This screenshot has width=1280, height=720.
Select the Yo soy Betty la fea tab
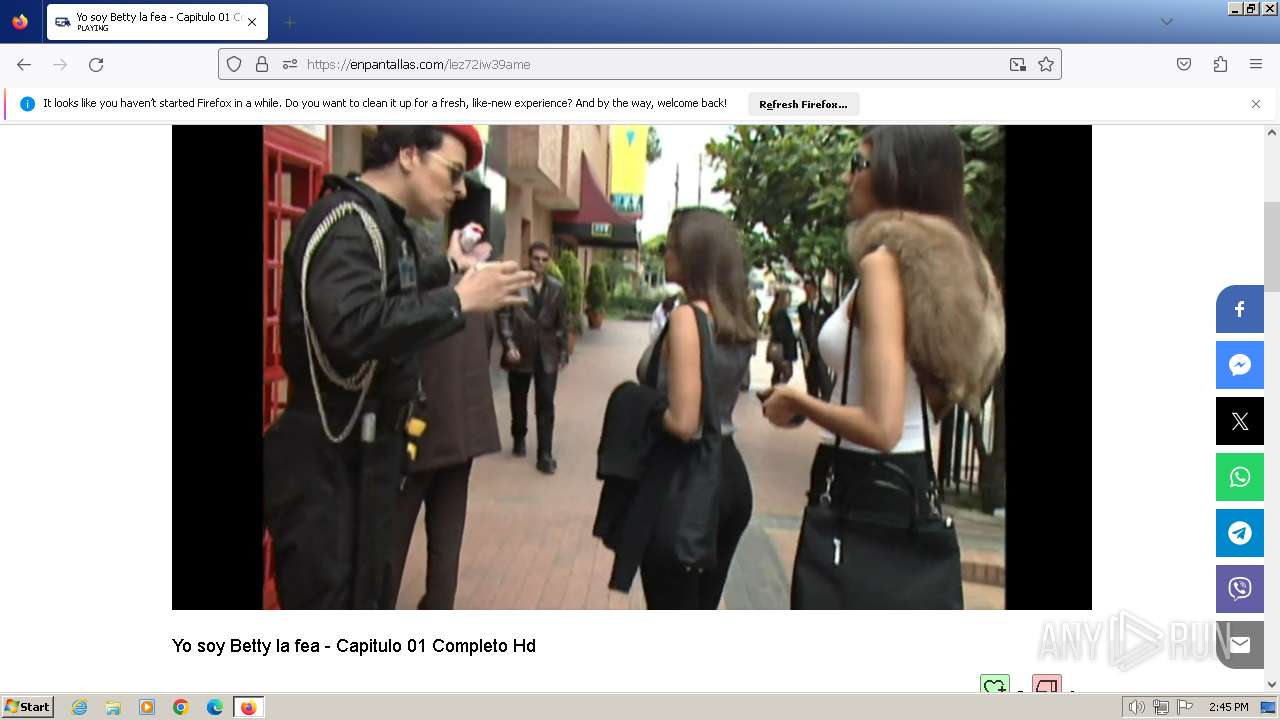pos(157,22)
